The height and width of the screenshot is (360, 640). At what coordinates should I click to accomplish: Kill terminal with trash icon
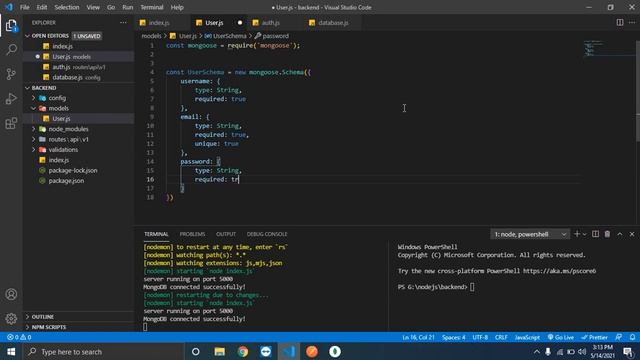point(607,234)
